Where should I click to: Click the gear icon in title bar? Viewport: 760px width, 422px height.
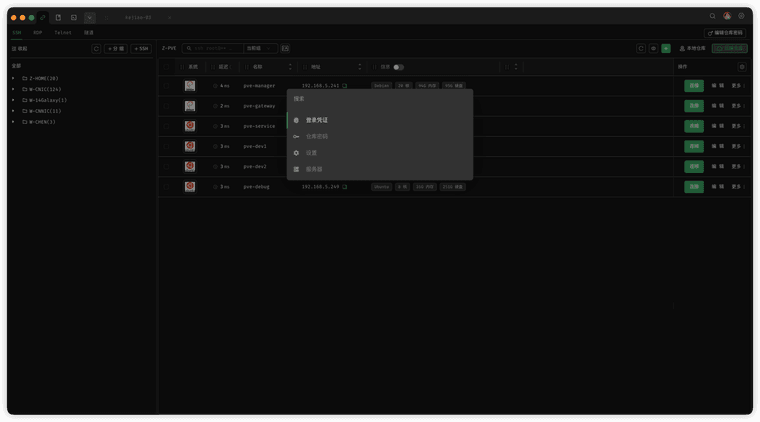coord(741,16)
